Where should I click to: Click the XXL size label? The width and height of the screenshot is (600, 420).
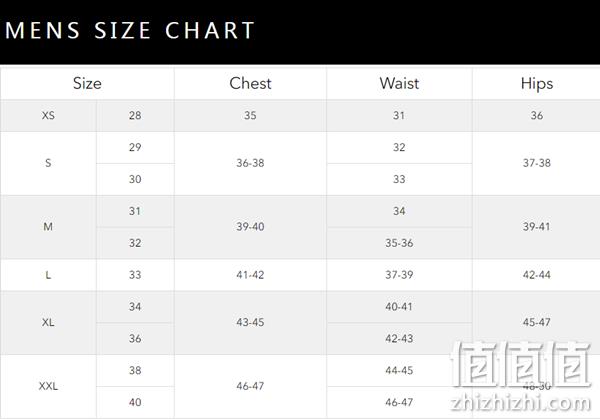(48, 386)
